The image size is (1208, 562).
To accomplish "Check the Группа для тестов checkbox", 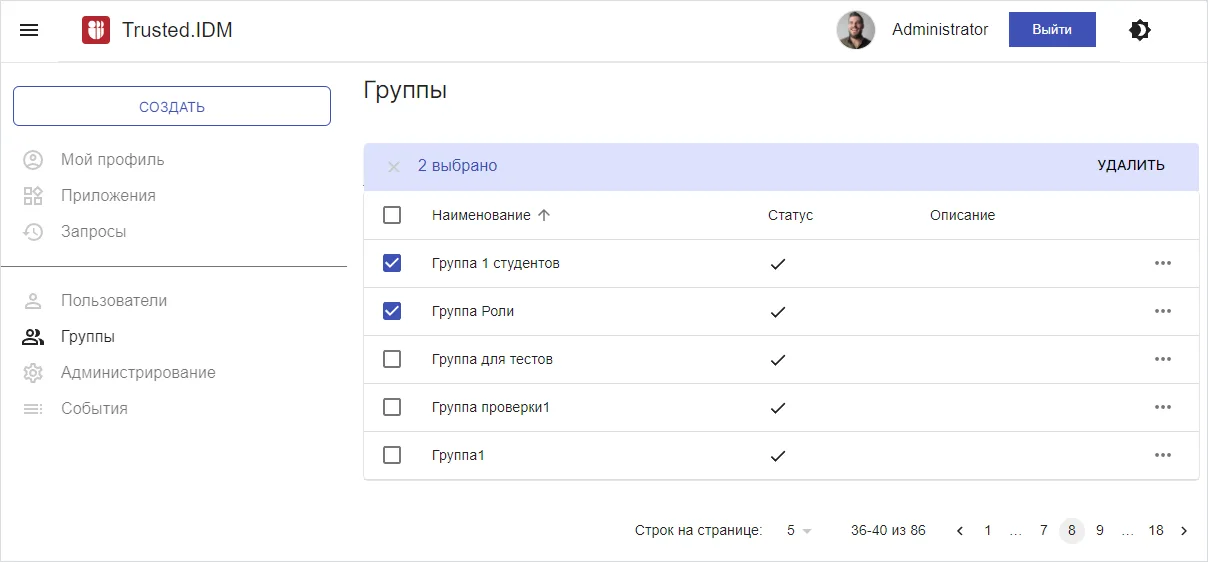I will click(x=392, y=359).
